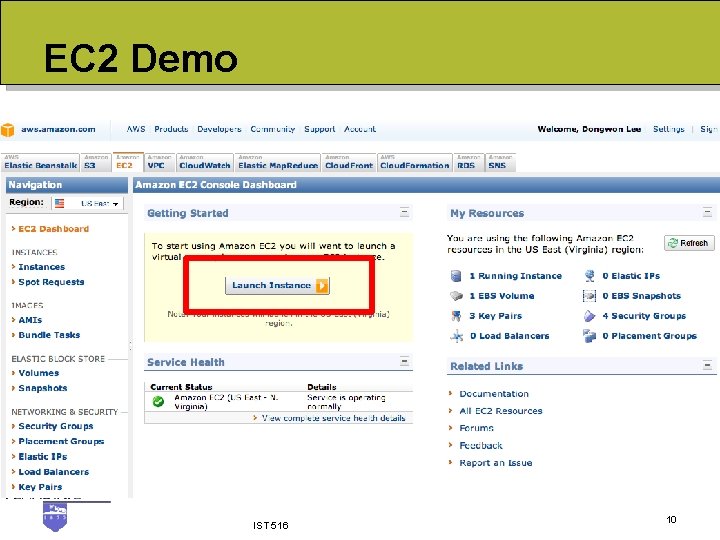
Task: Click the EBS Snapshots icon
Action: coord(589,296)
